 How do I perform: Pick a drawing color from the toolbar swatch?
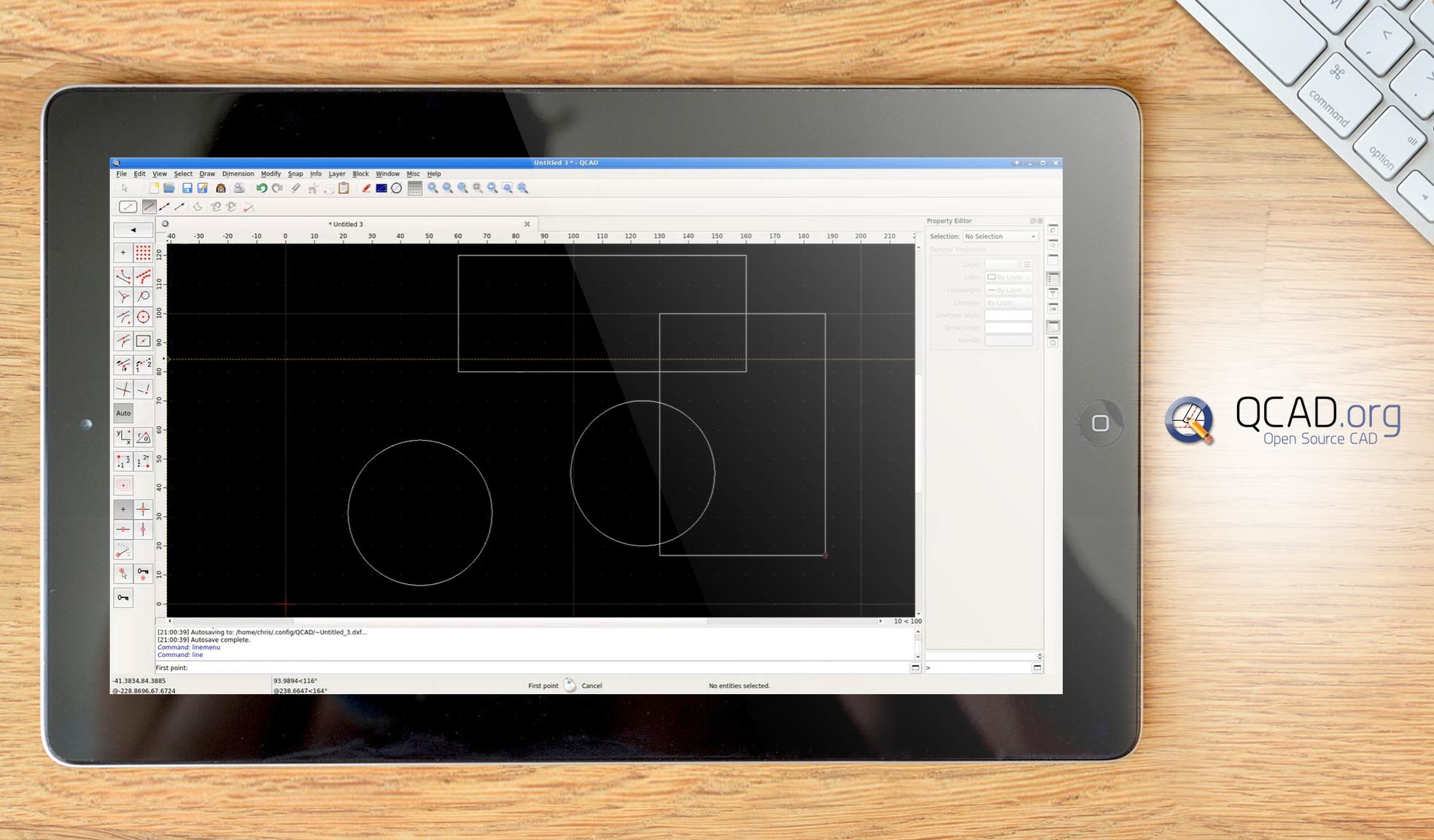(382, 188)
